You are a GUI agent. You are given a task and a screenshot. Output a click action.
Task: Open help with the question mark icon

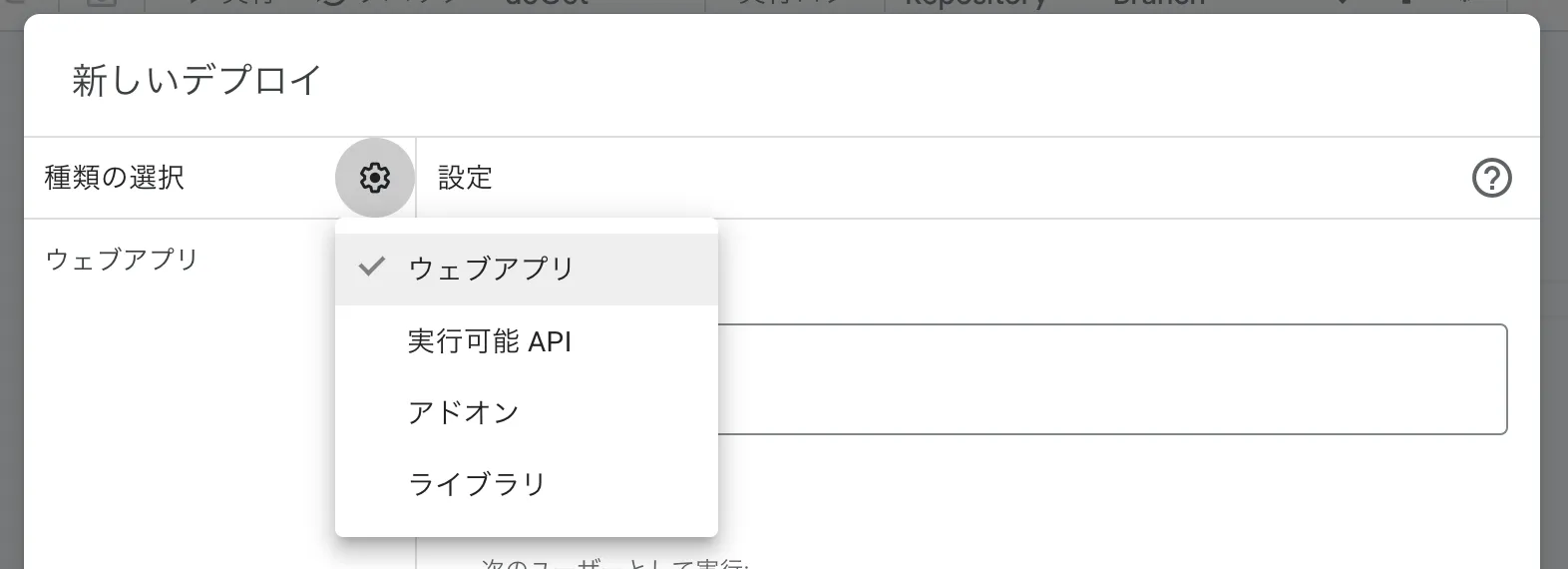click(x=1491, y=179)
